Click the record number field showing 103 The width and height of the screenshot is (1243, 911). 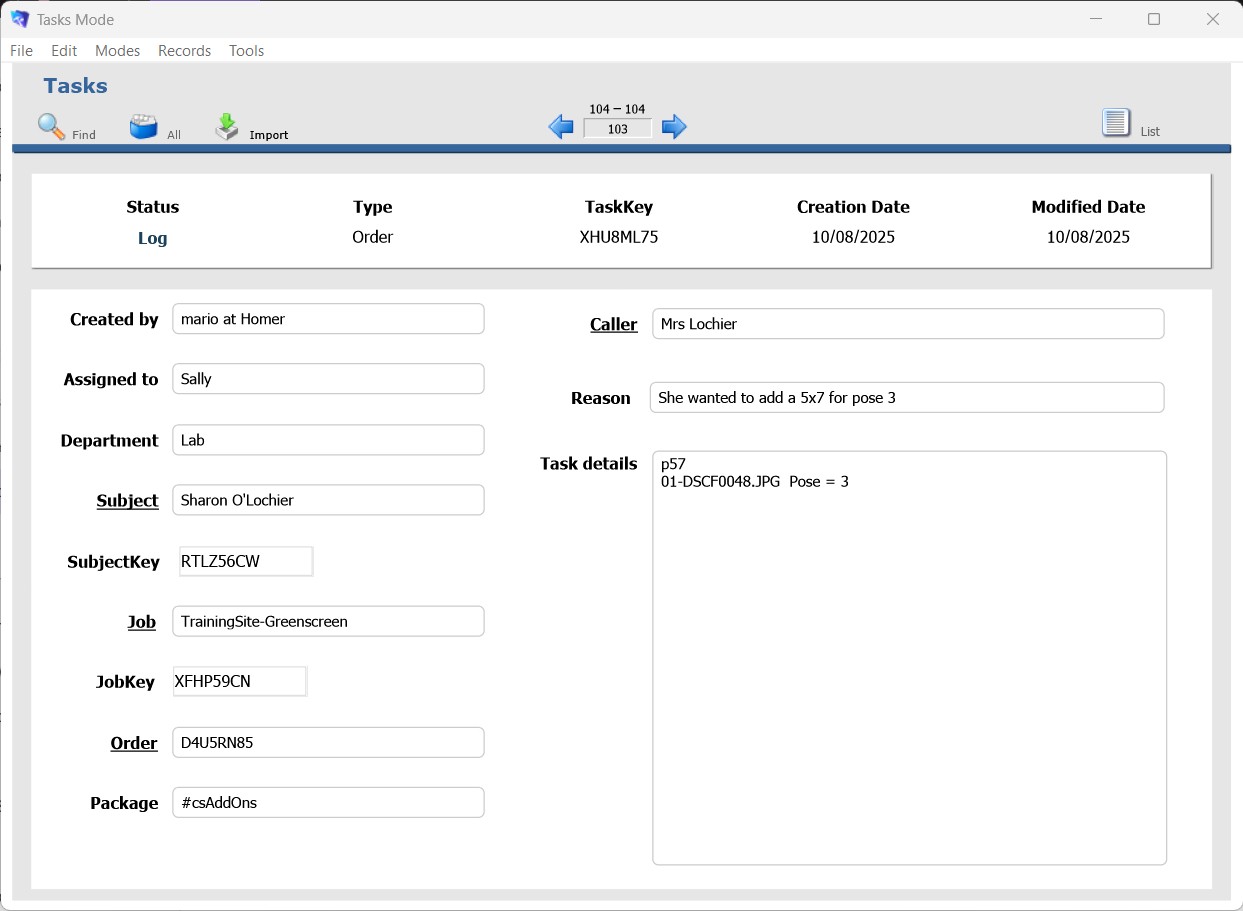[x=617, y=129]
